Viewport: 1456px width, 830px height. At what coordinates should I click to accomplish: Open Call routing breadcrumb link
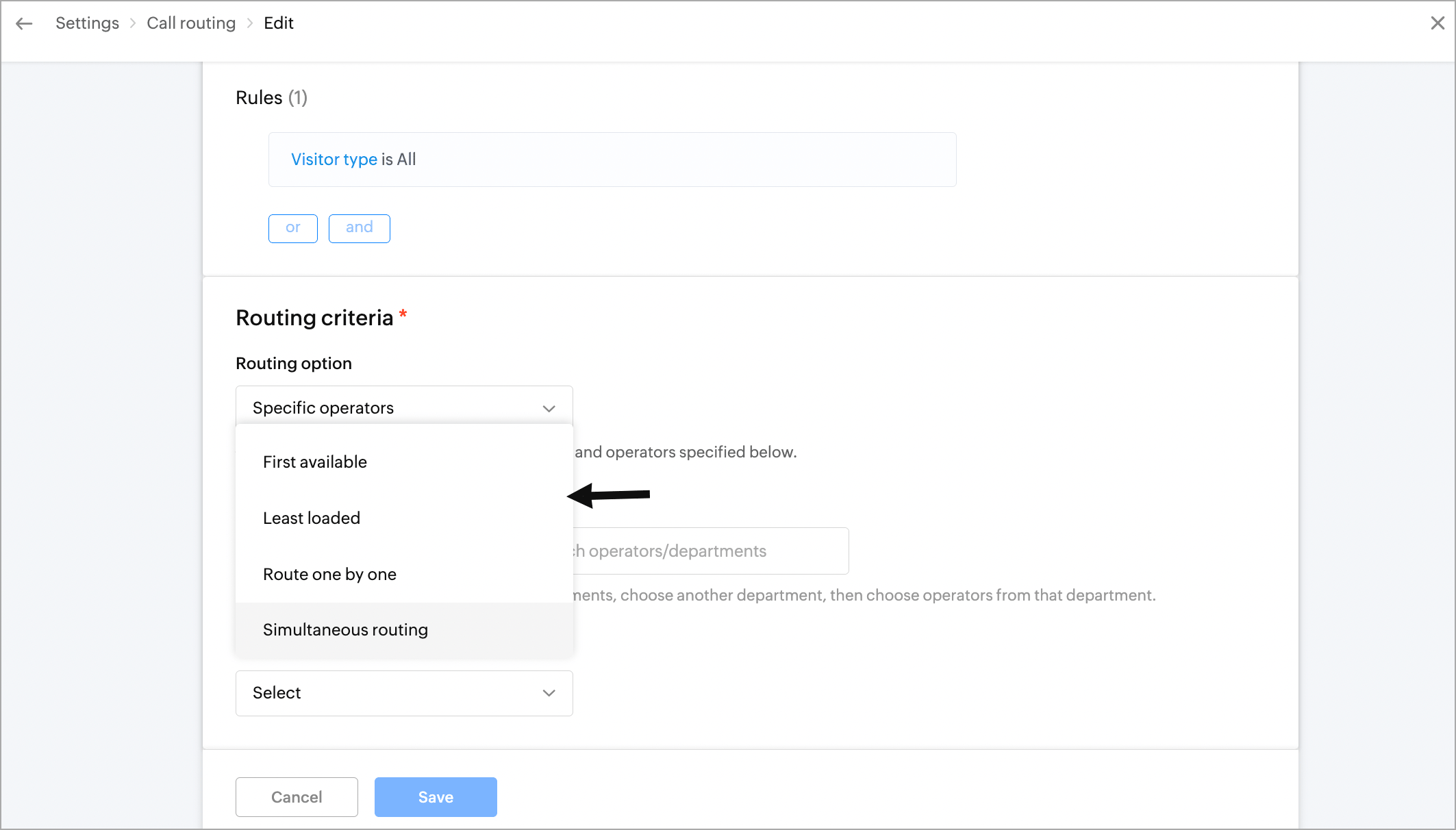point(191,23)
